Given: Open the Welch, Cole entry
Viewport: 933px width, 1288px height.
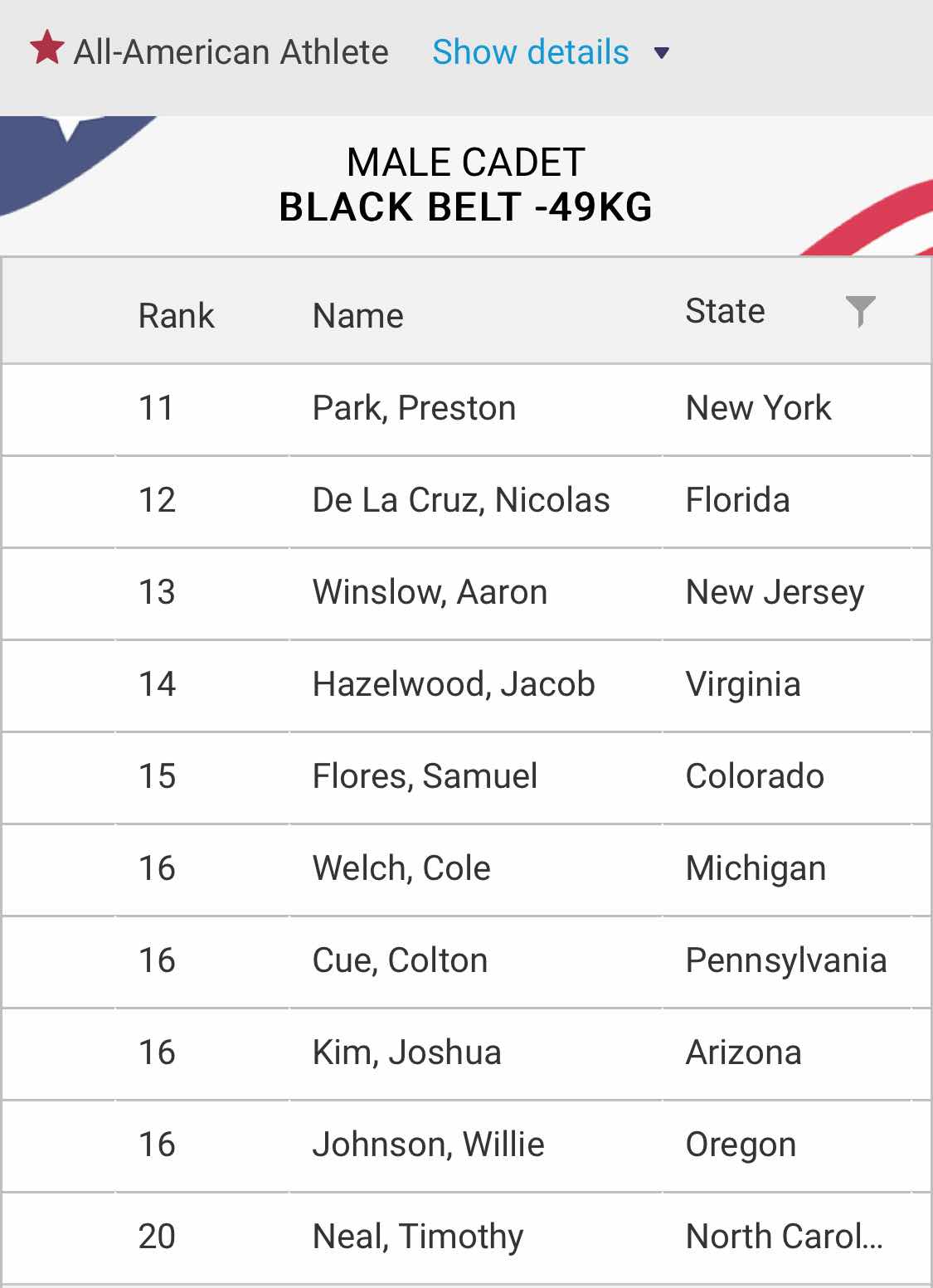Looking at the screenshot, I should (x=466, y=869).
